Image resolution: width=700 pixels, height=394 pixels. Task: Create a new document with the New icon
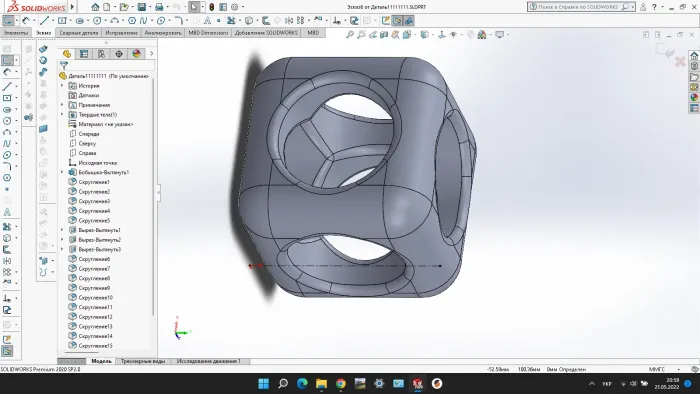tap(107, 7)
